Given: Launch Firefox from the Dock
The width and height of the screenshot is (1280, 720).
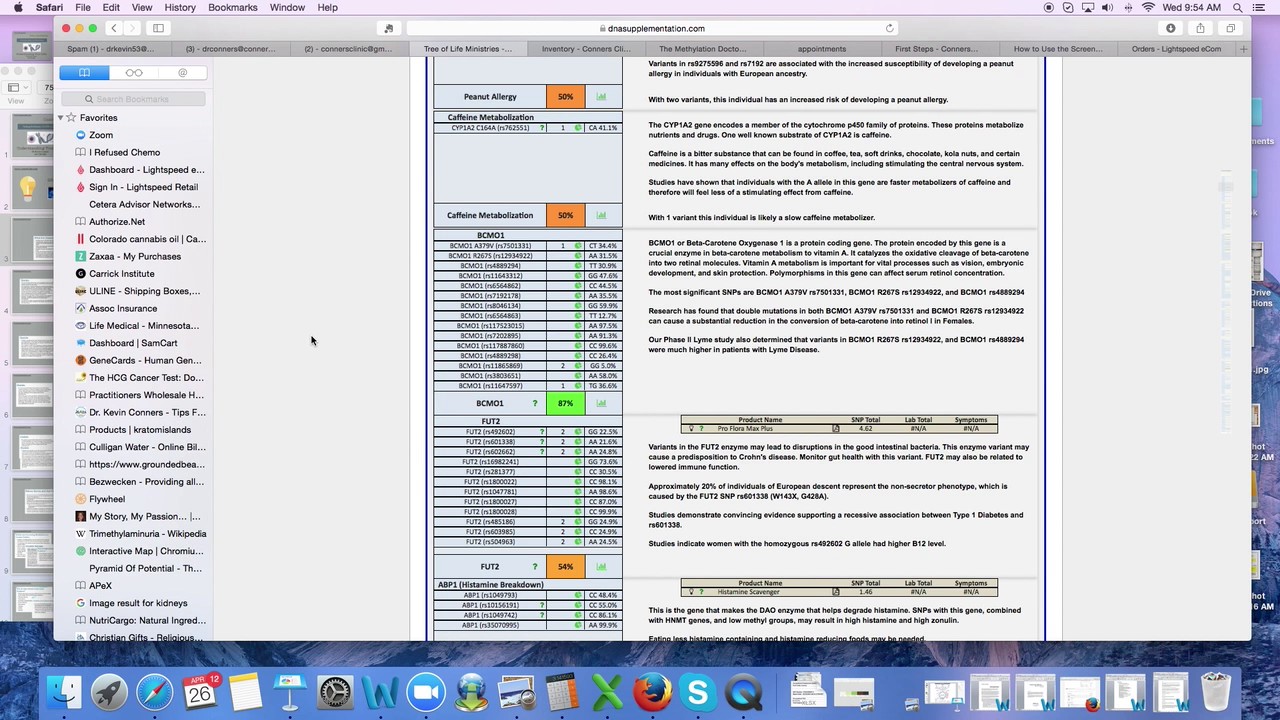Looking at the screenshot, I should pyautogui.click(x=652, y=692).
